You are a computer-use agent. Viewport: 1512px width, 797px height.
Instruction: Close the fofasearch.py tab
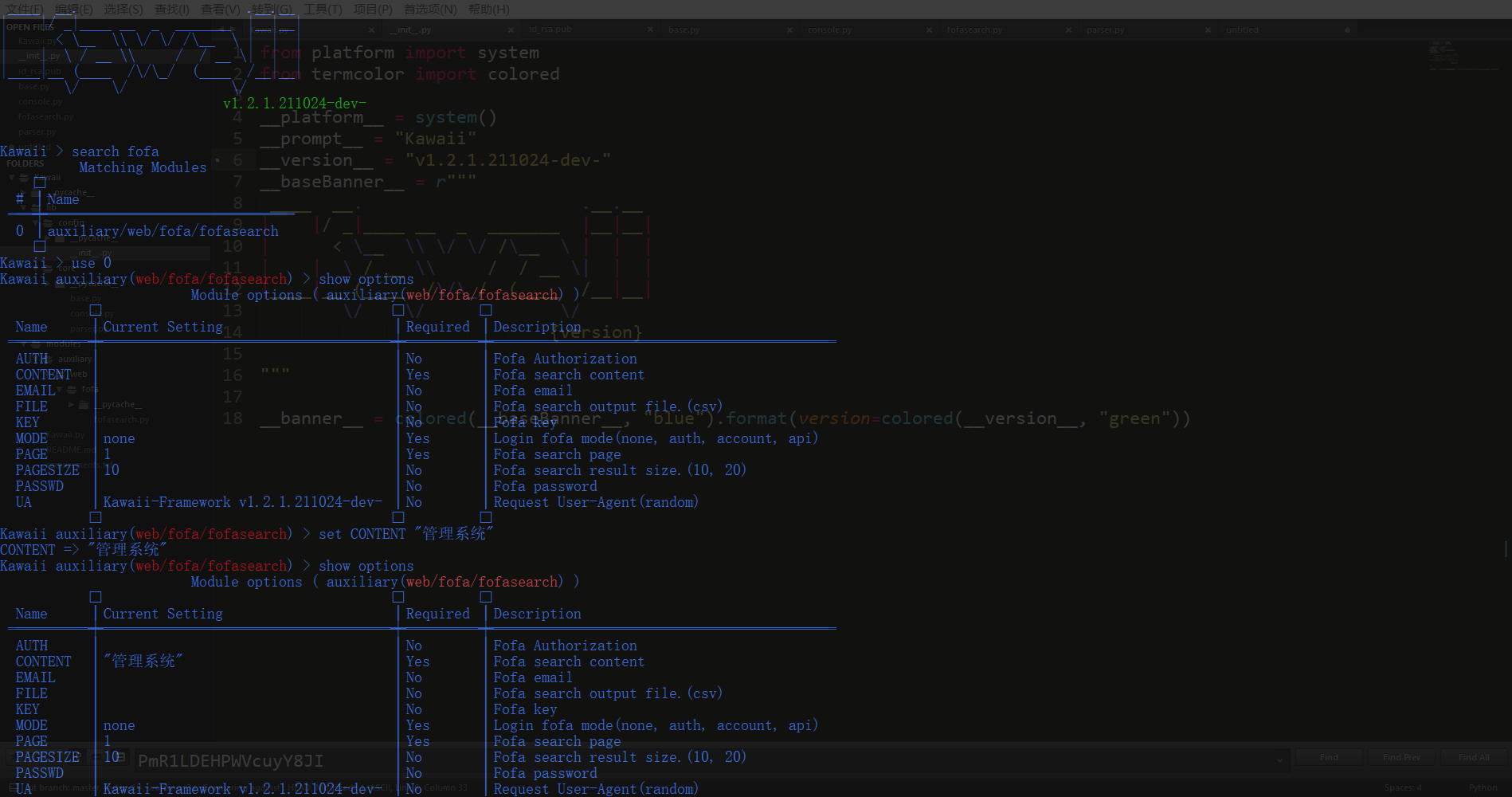[1068, 30]
